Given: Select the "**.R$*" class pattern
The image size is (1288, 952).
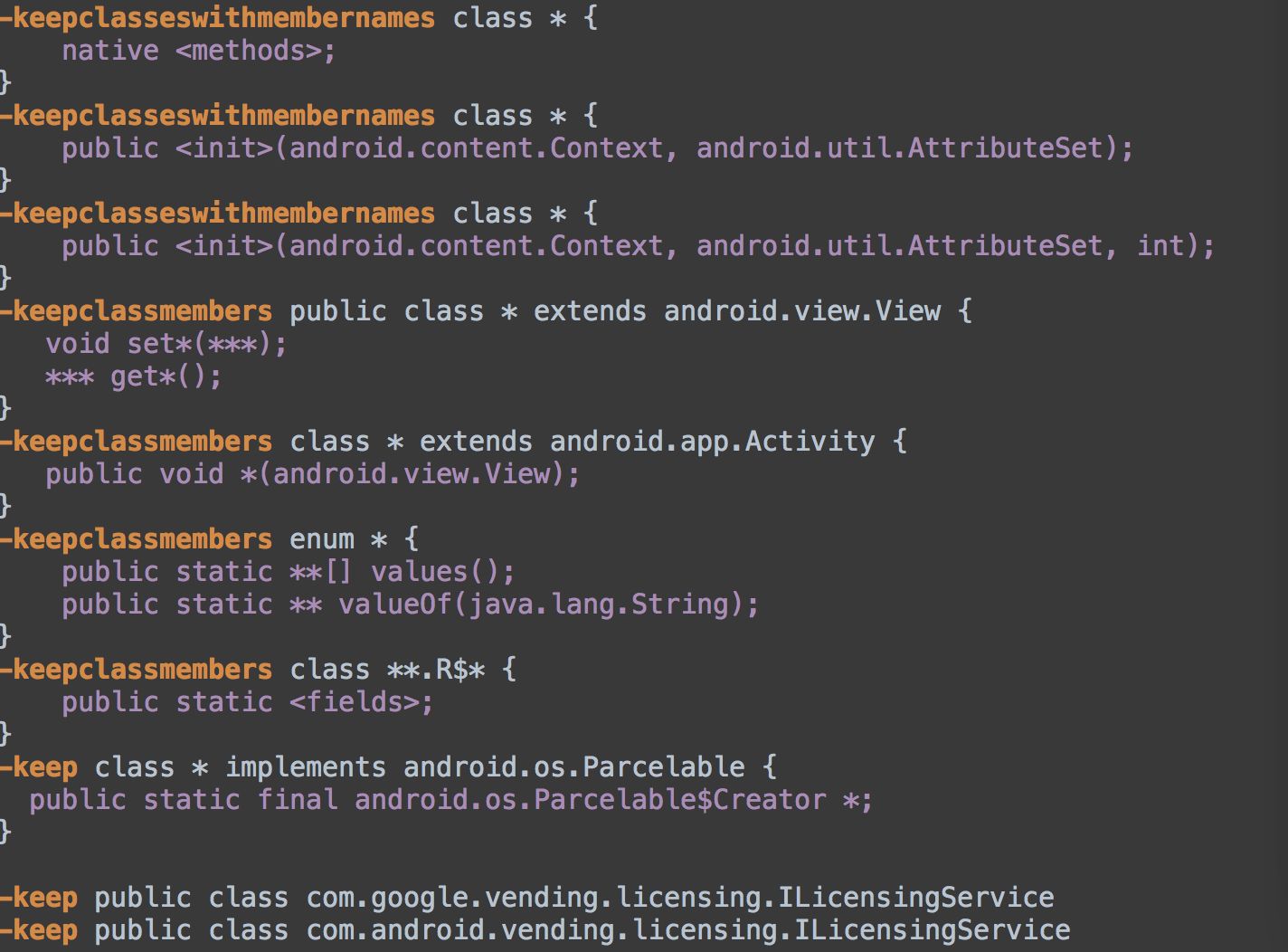Looking at the screenshot, I should pos(436,670).
